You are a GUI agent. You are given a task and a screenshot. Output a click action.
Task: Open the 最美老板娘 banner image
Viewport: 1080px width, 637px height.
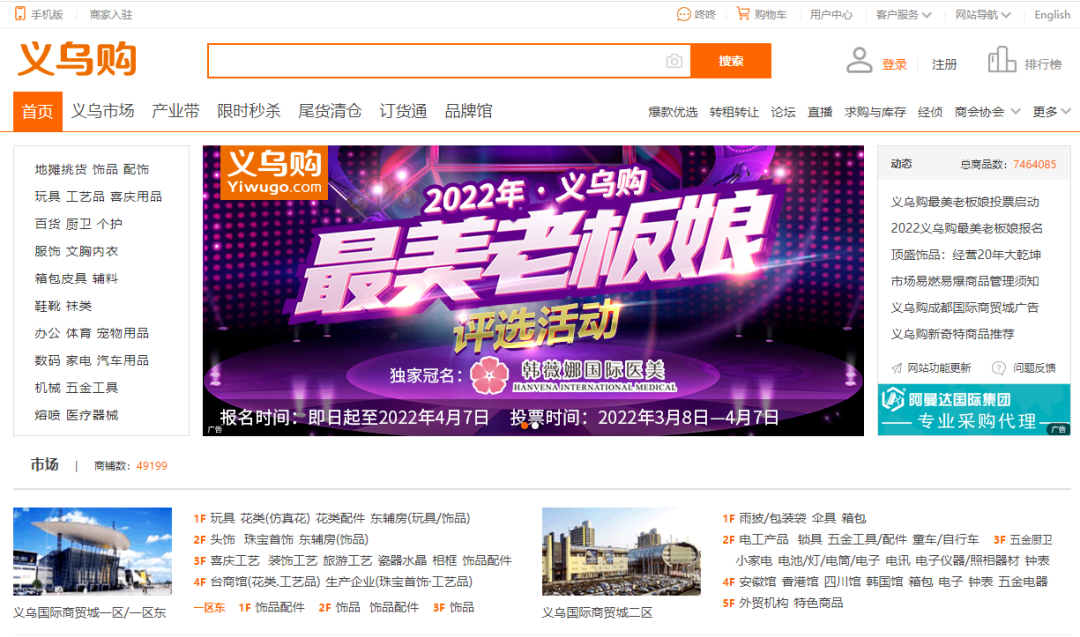coord(533,290)
